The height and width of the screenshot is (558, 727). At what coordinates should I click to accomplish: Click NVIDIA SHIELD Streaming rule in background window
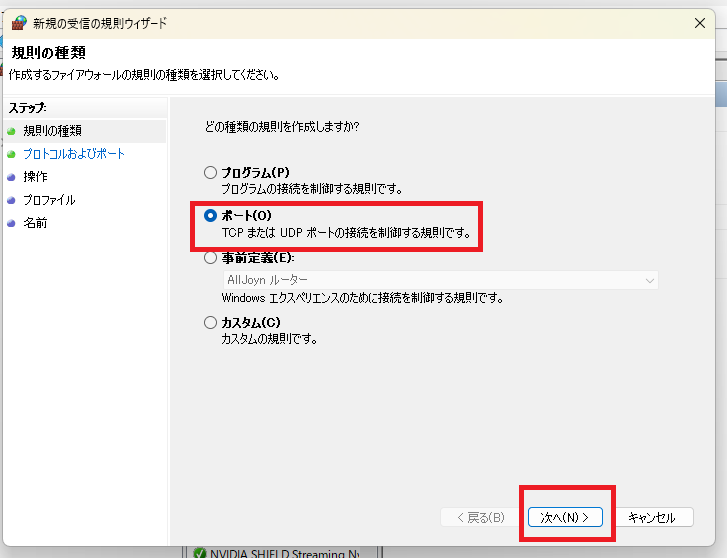pos(284,553)
